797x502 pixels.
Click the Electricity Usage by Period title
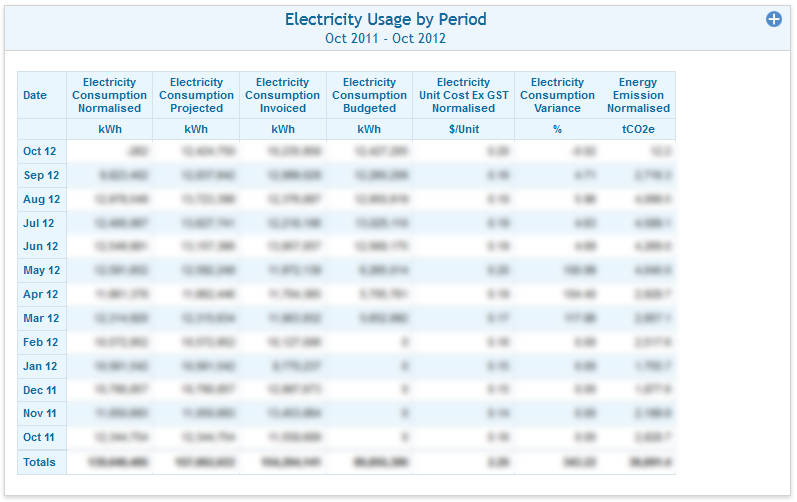pyautogui.click(x=385, y=20)
